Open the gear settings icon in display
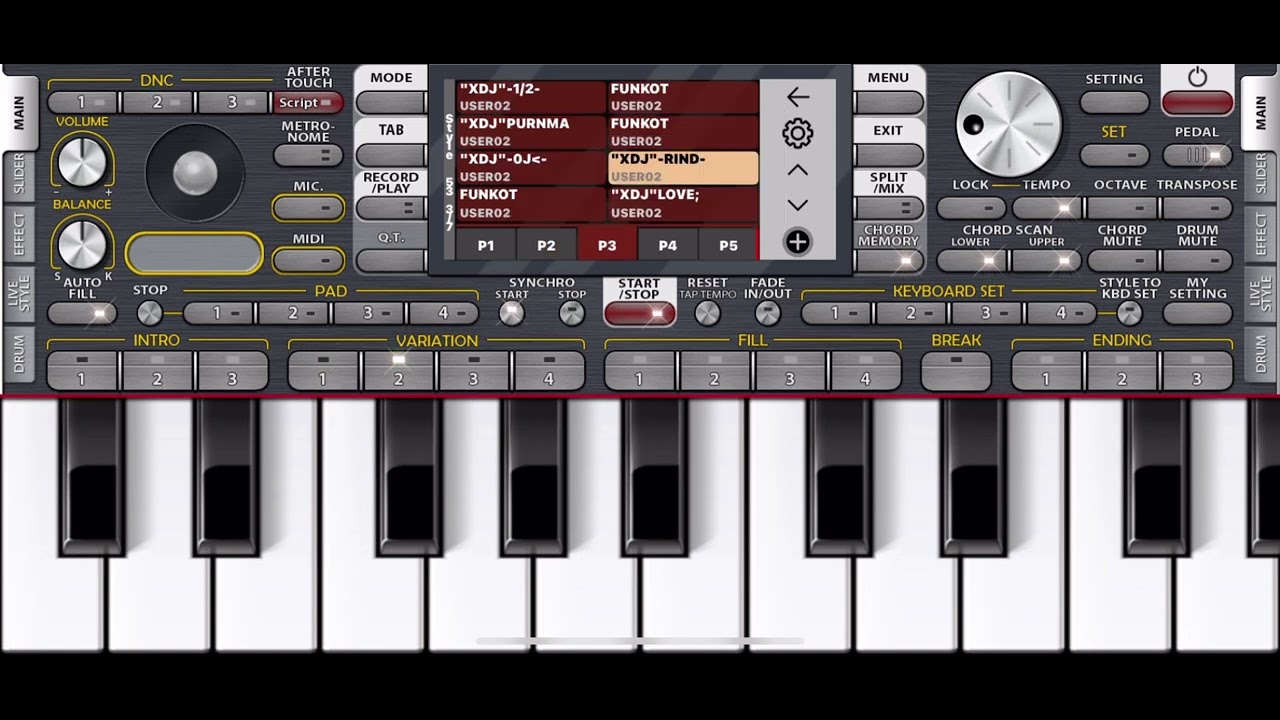This screenshot has height=720, width=1280. pos(797,133)
